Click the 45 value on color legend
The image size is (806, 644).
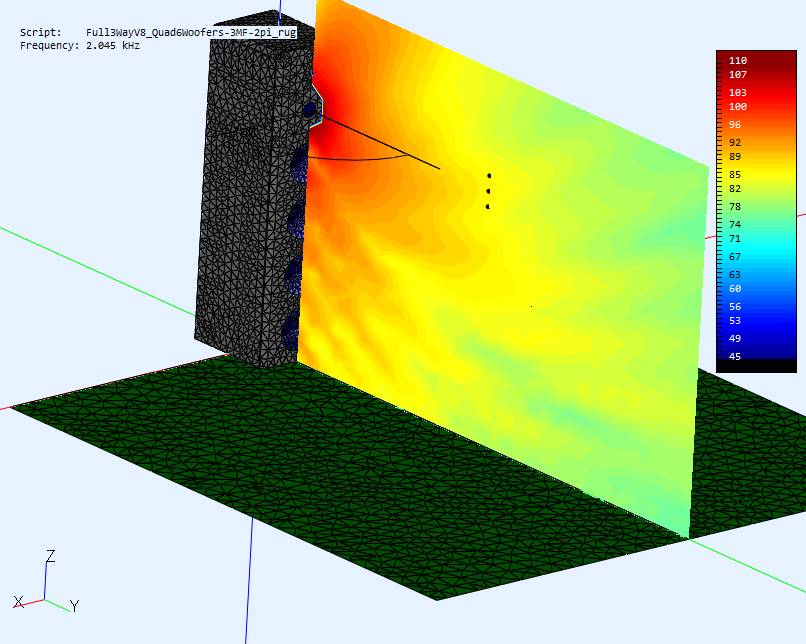coord(735,356)
